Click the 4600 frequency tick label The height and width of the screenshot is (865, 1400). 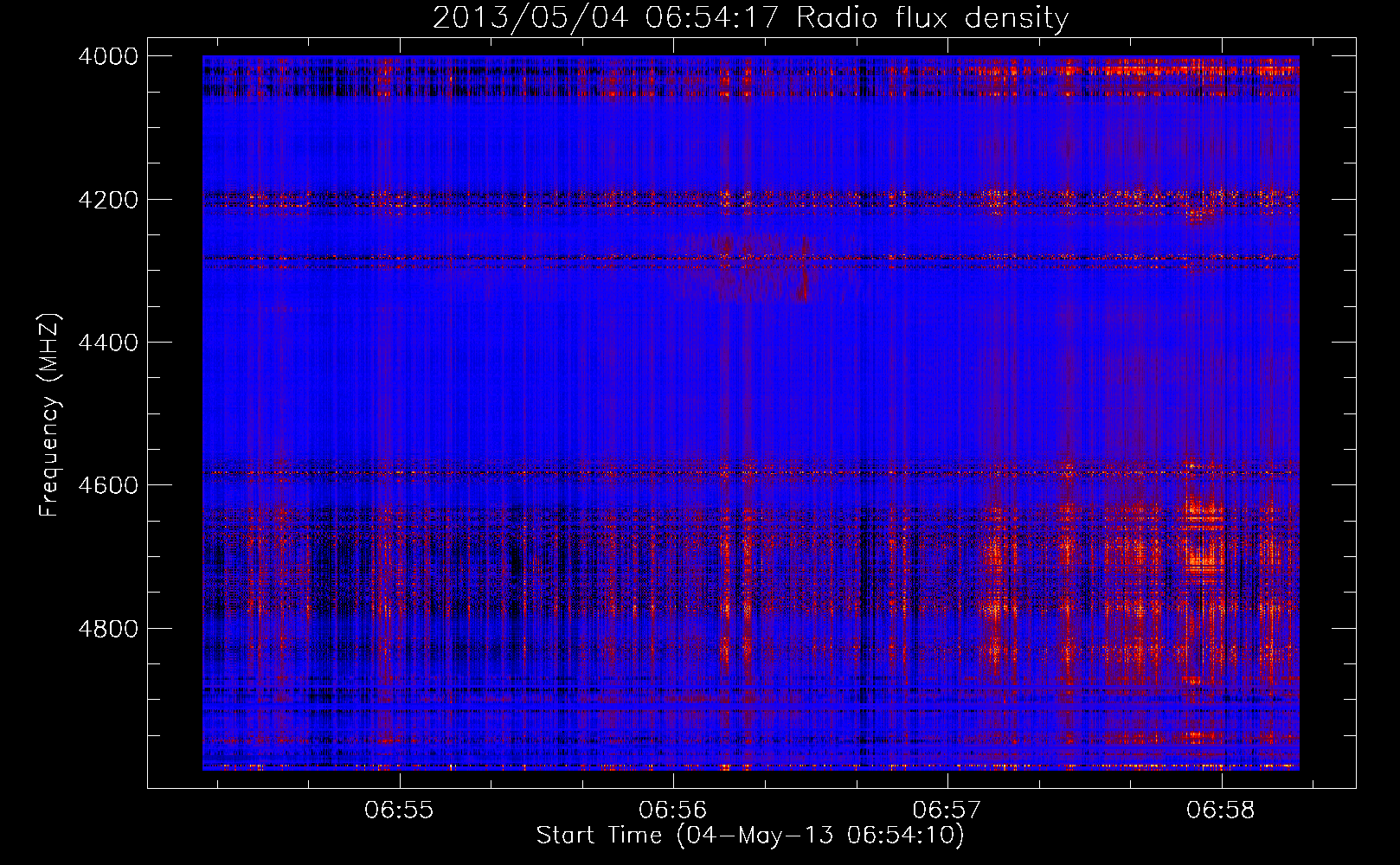108,485
